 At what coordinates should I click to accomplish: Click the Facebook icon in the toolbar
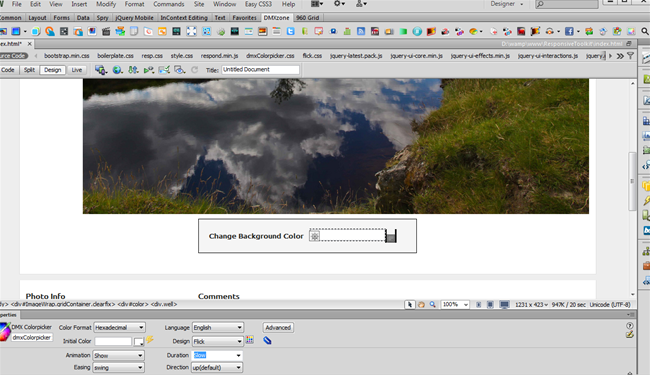569,31
